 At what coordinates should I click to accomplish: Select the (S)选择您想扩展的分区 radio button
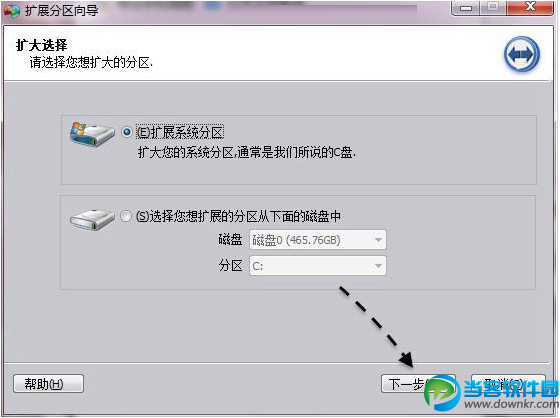pos(126,216)
